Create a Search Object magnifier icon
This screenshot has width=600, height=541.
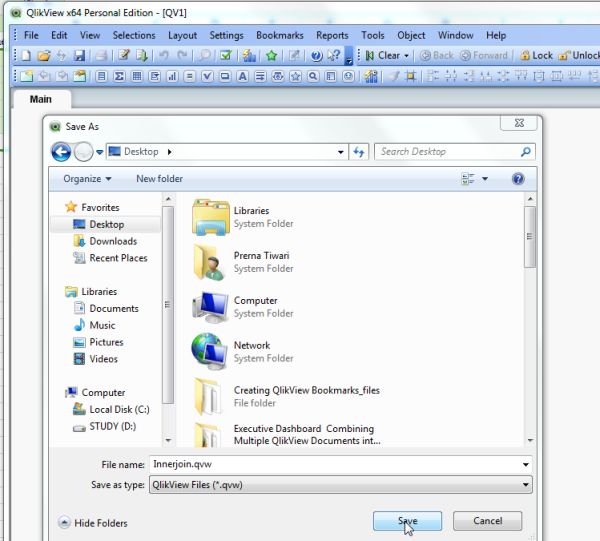(x=313, y=77)
